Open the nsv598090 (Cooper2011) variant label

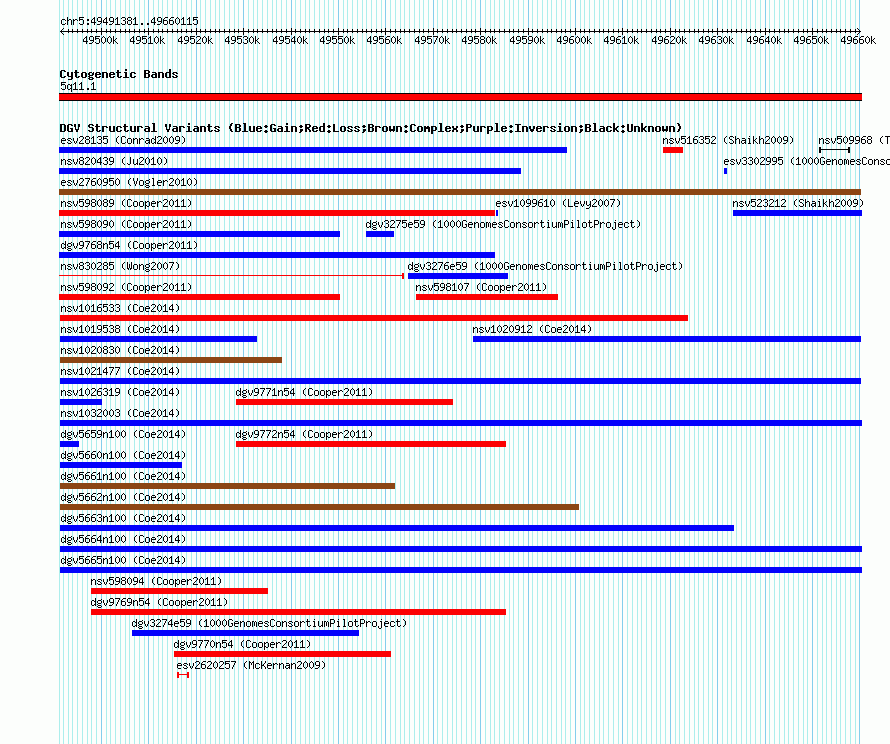tap(126, 224)
